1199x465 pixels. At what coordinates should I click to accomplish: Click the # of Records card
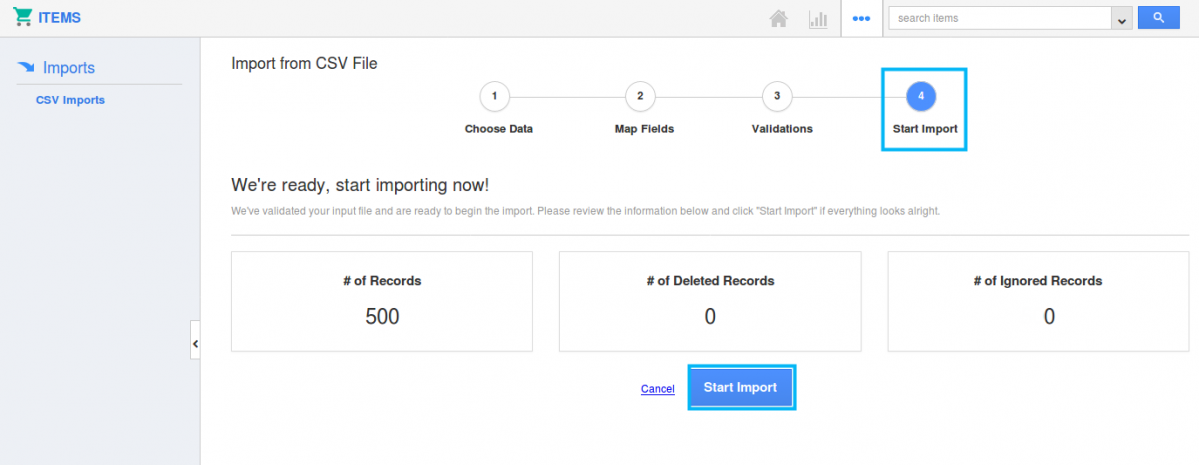382,301
